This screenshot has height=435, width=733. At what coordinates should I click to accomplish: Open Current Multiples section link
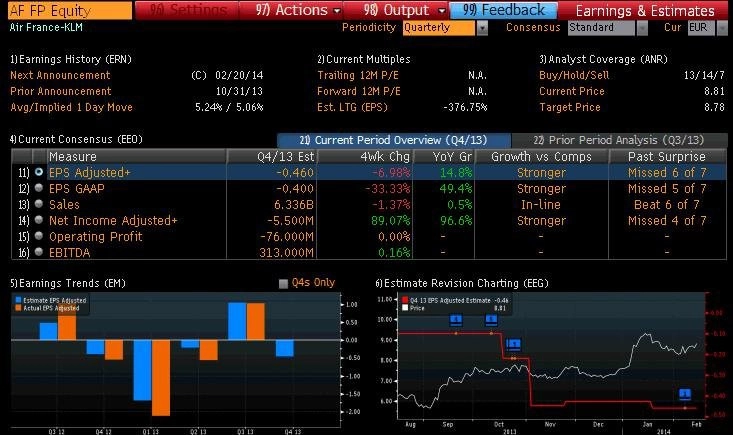click(x=363, y=59)
